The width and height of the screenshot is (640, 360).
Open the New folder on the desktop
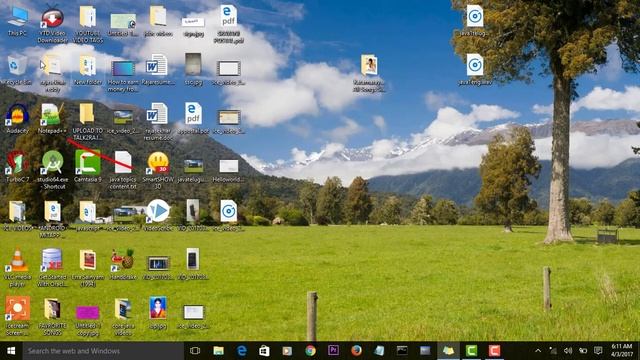[x=88, y=69]
